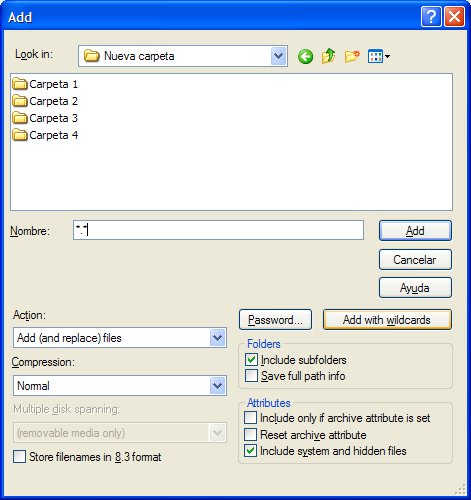Screen dimensions: 471x500
Task: Go back using the green arrow icon
Action: pyautogui.click(x=305, y=56)
